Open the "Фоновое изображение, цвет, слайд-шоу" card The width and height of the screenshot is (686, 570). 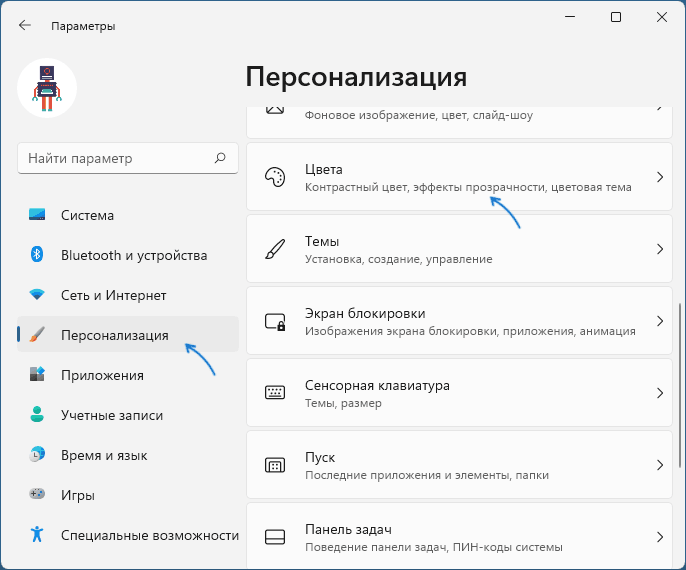click(x=459, y=122)
